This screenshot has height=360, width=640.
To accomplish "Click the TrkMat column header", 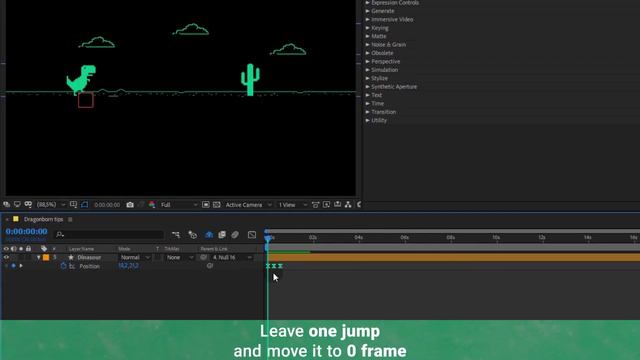I will [171, 249].
